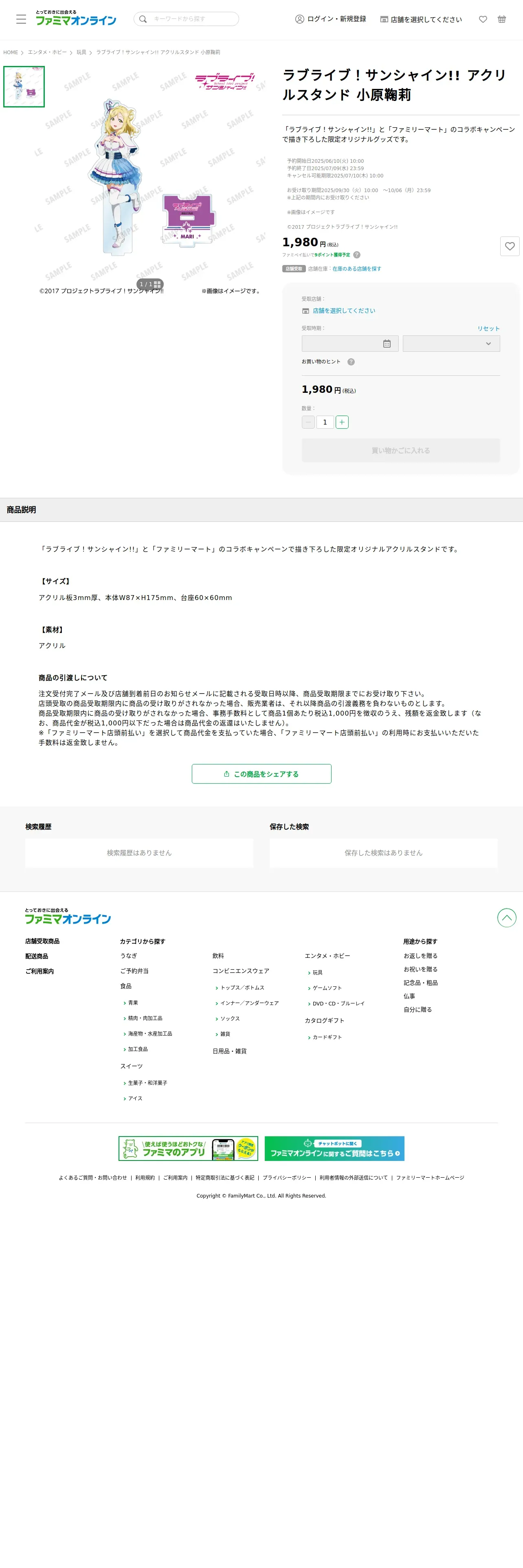Screen dimensions: 523x1568
Task: Open ご利用案内 footer menu link
Action: (40, 972)
